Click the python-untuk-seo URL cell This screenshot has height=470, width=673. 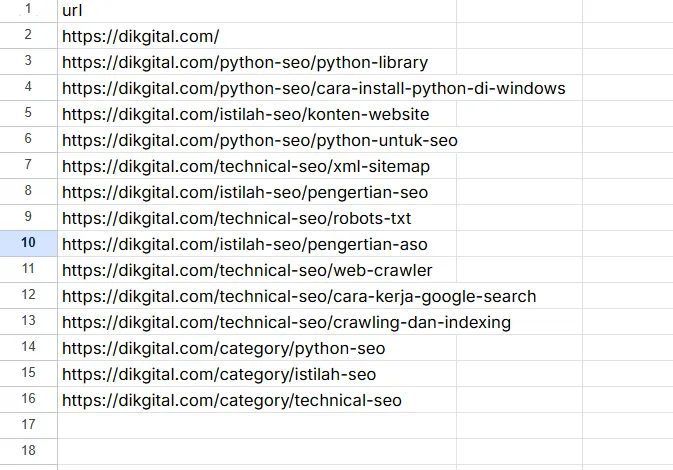click(259, 140)
